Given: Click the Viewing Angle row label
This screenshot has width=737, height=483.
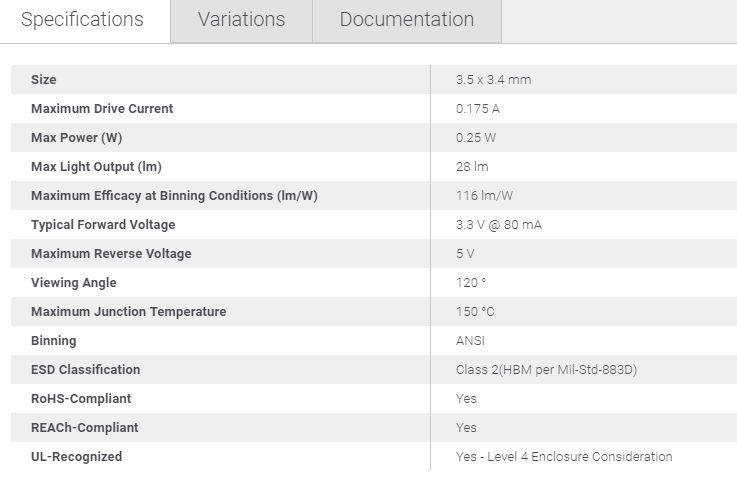Looking at the screenshot, I should pyautogui.click(x=74, y=282).
